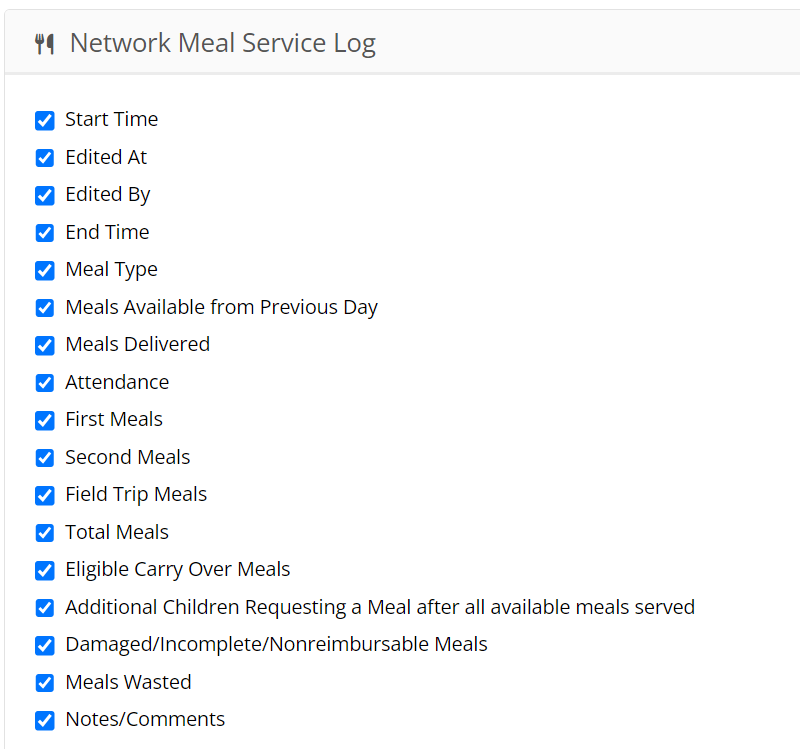The width and height of the screenshot is (800, 749).
Task: Uncheck the Second Meals checkbox
Action: [x=45, y=458]
